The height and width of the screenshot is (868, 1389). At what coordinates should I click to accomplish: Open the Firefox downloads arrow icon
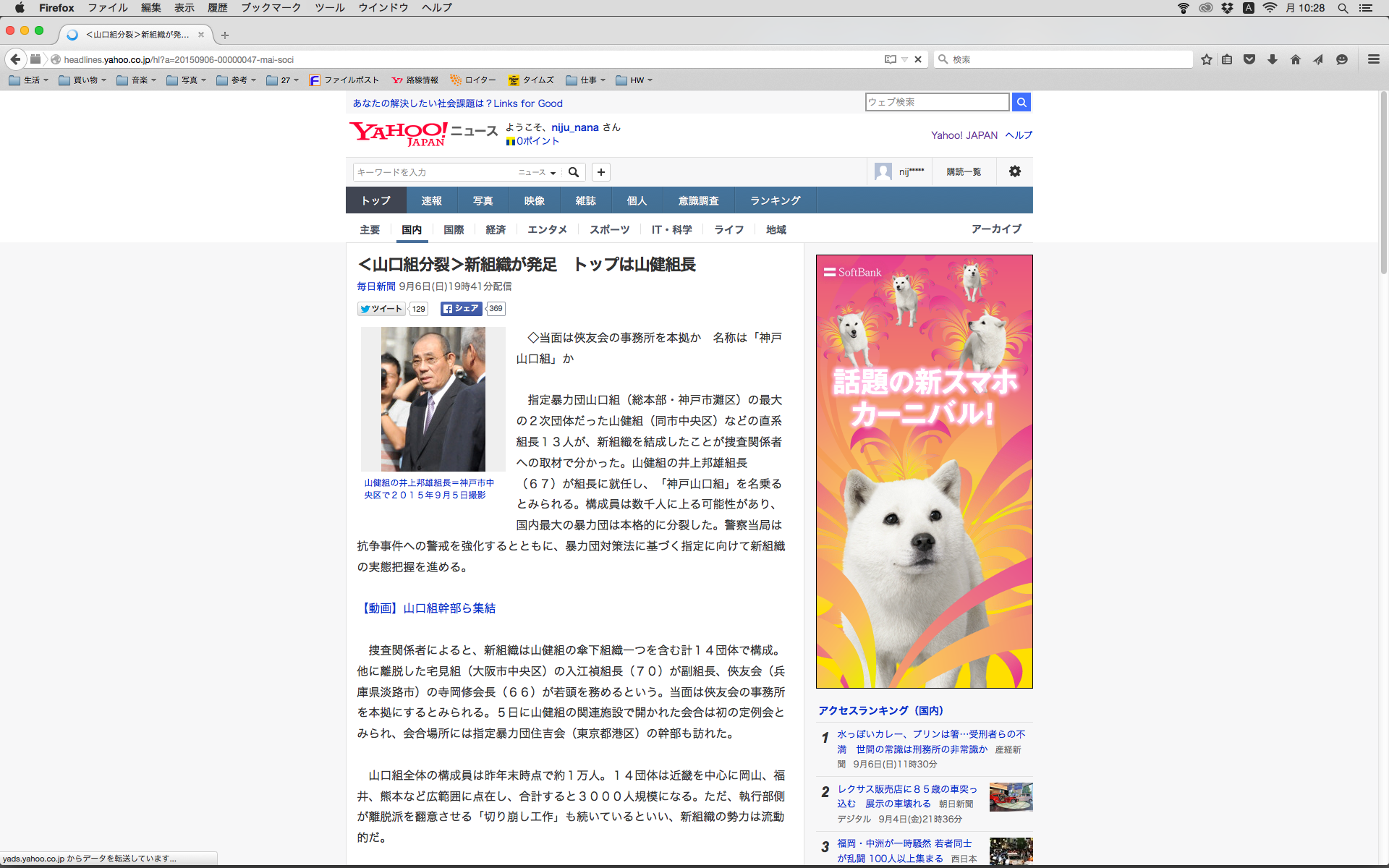(x=1272, y=59)
